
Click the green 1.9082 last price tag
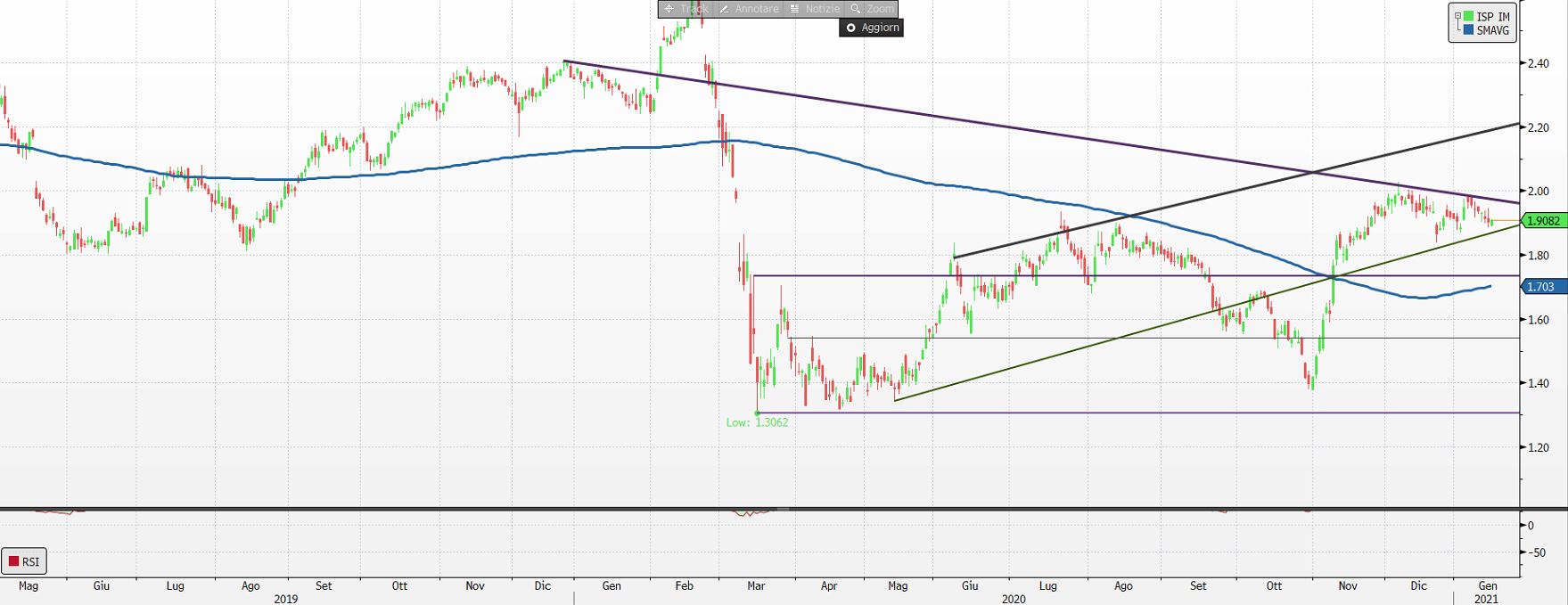click(x=1542, y=220)
